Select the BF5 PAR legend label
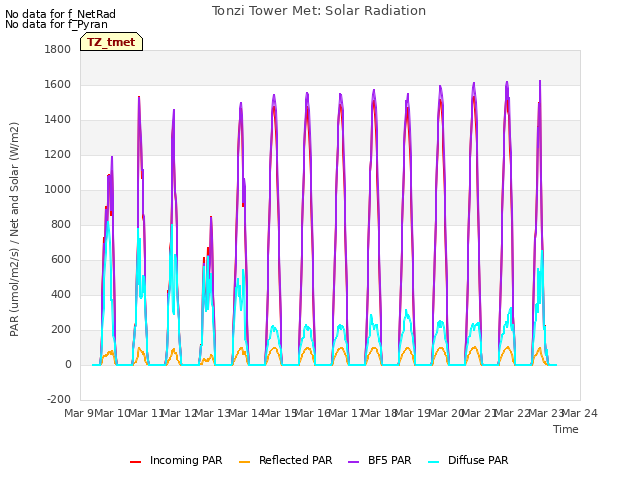 pyautogui.click(x=390, y=460)
